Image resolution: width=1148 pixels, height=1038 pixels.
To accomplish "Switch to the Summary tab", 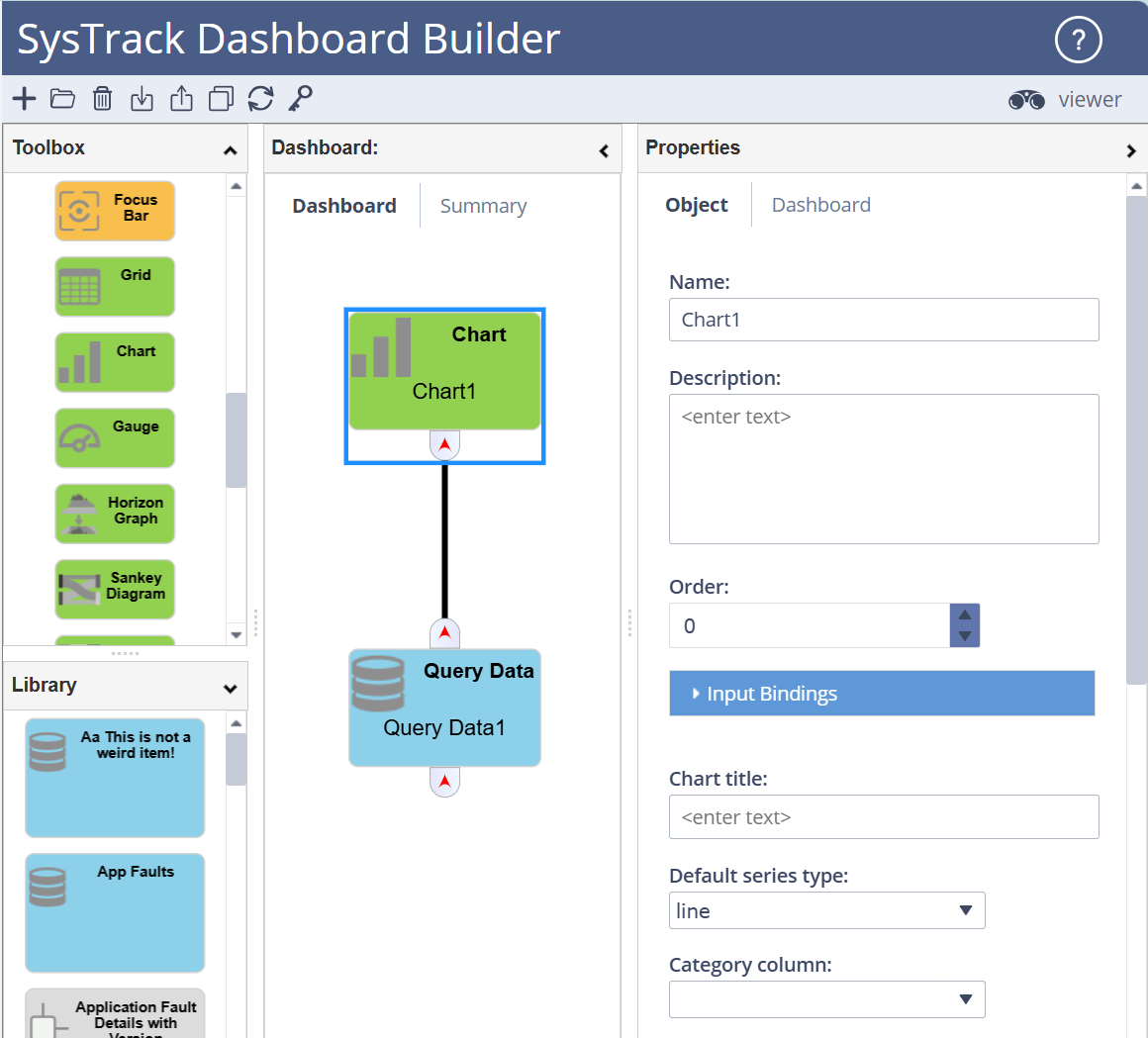I will 483,206.
